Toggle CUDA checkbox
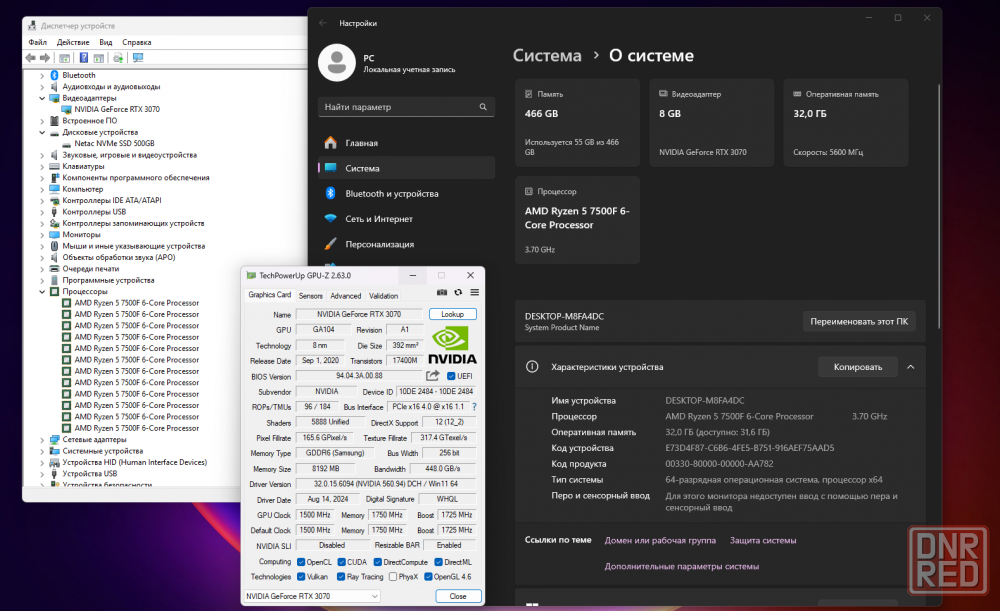This screenshot has height=611, width=1000. 341,562
